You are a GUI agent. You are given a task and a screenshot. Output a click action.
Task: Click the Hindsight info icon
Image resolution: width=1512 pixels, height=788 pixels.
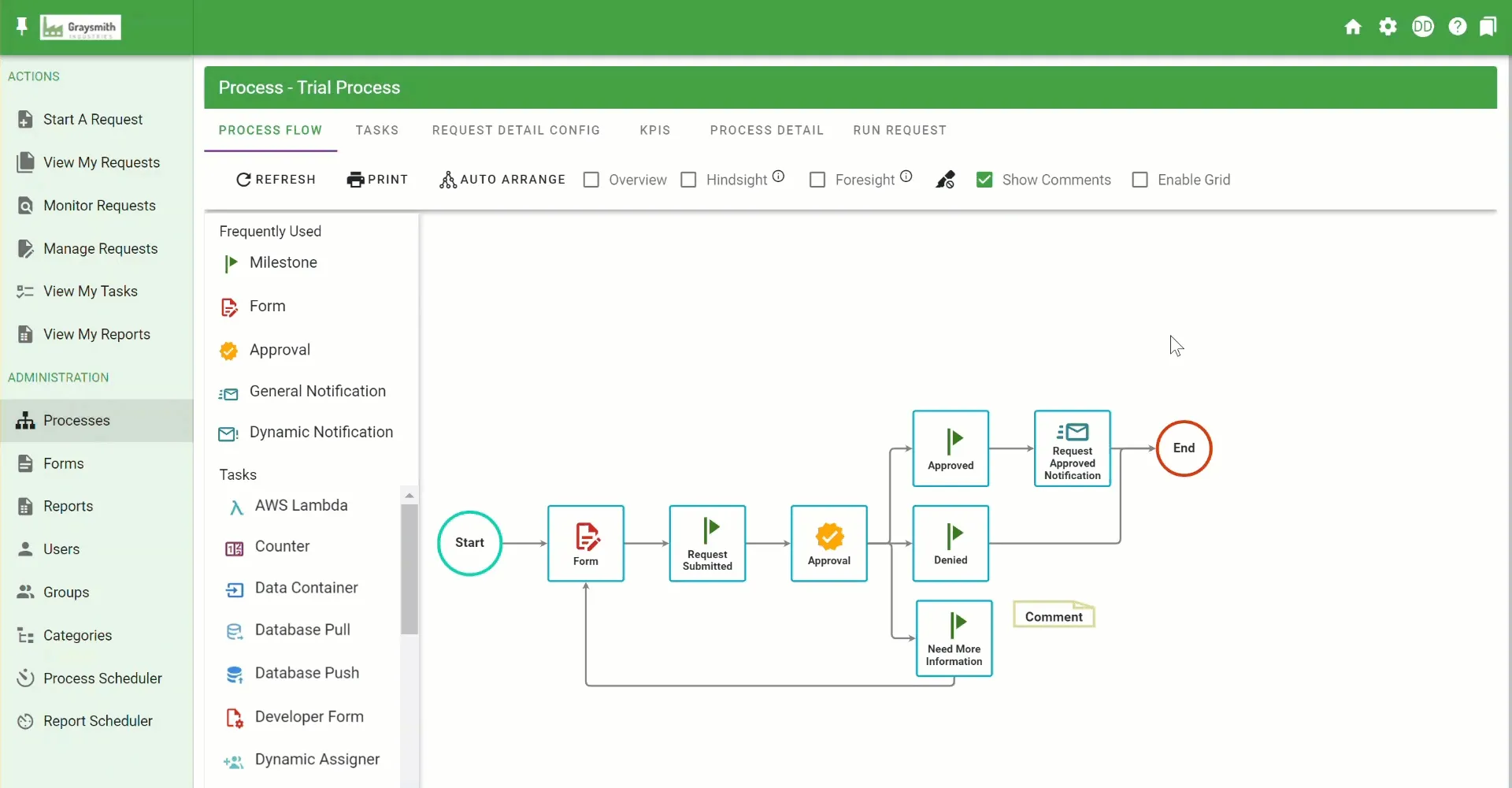778,177
